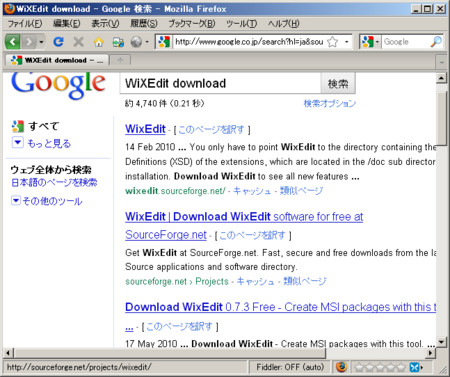Click the Stop loading X icon
450x377 pixels.
coord(78,42)
